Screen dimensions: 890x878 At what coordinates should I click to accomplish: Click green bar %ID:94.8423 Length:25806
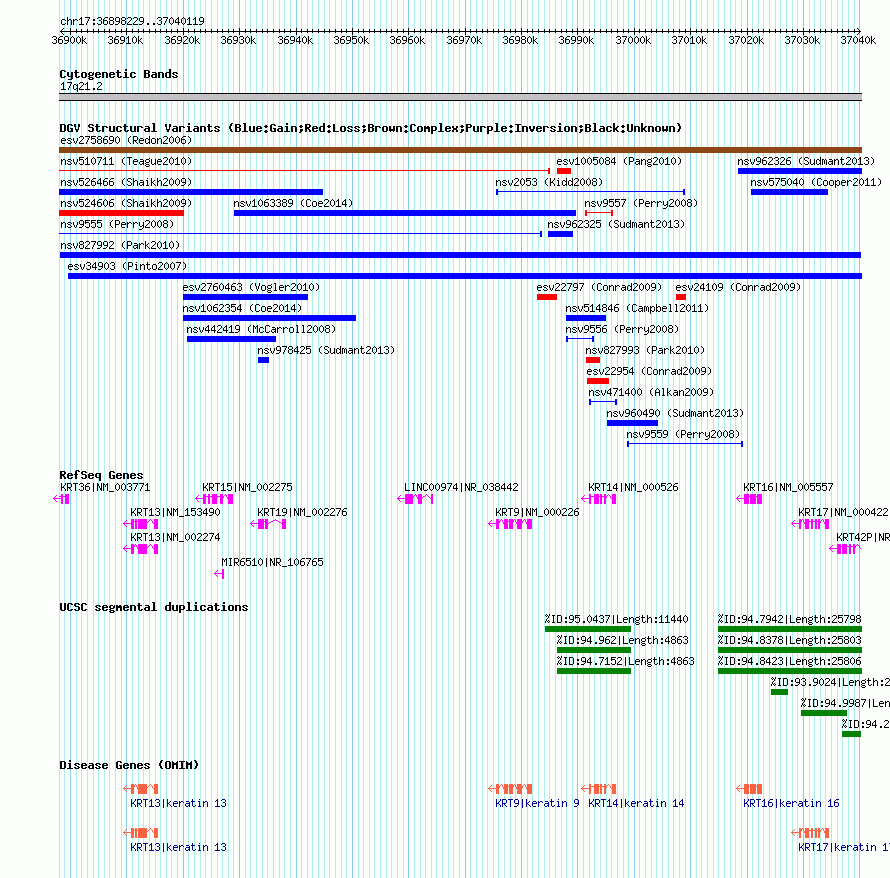coord(790,671)
